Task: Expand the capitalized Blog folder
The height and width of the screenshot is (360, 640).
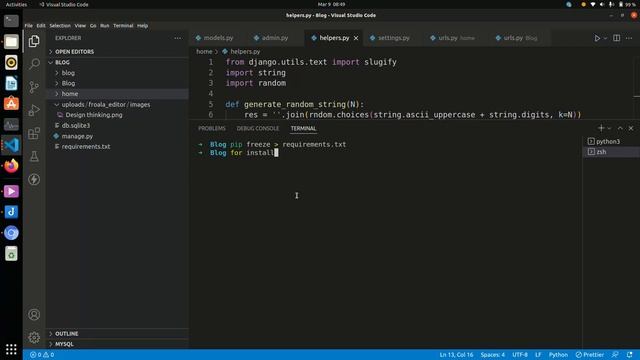Action: [x=118, y=83]
